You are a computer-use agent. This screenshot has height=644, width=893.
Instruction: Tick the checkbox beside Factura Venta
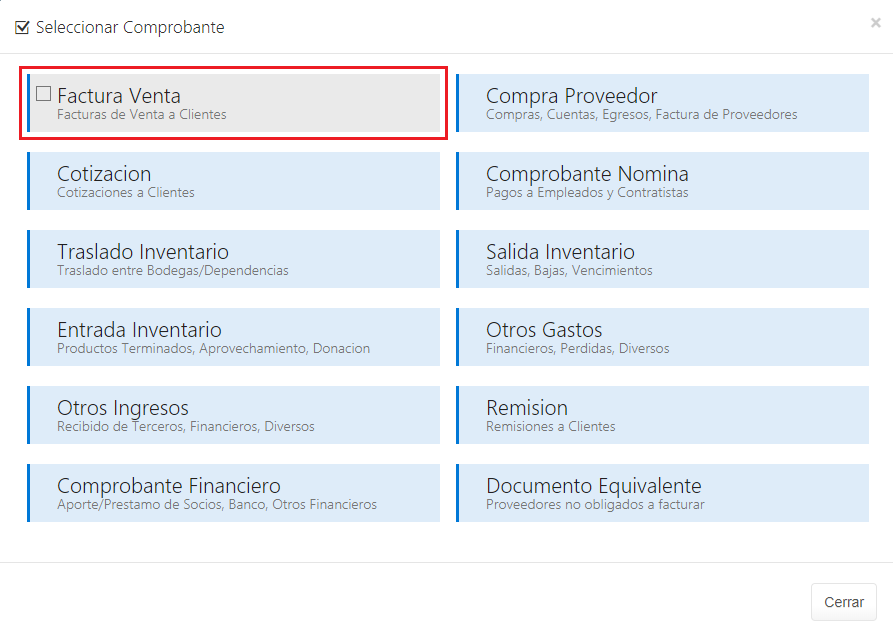point(44,94)
